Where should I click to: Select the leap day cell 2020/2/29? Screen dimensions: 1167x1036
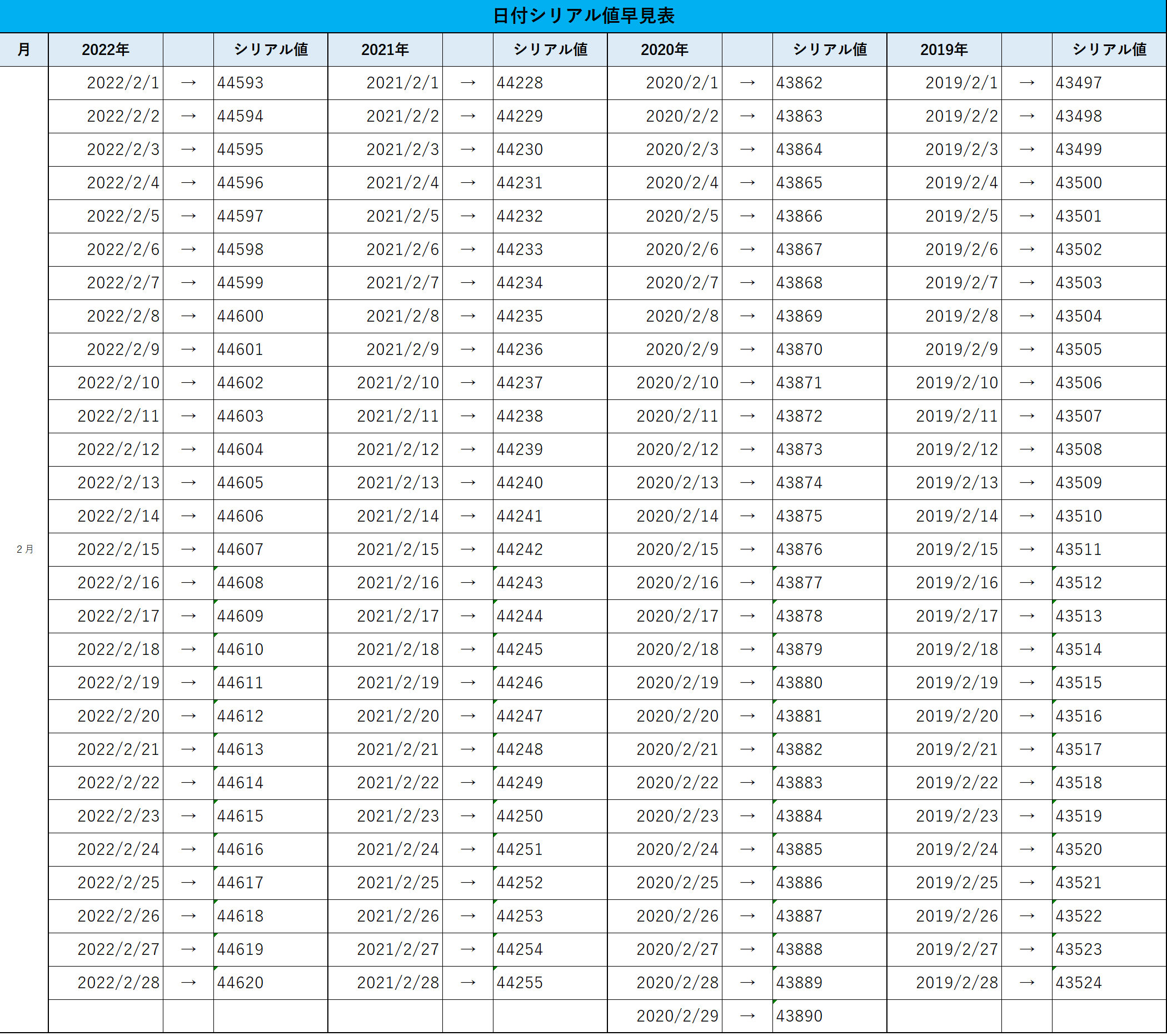pyautogui.click(x=665, y=1017)
